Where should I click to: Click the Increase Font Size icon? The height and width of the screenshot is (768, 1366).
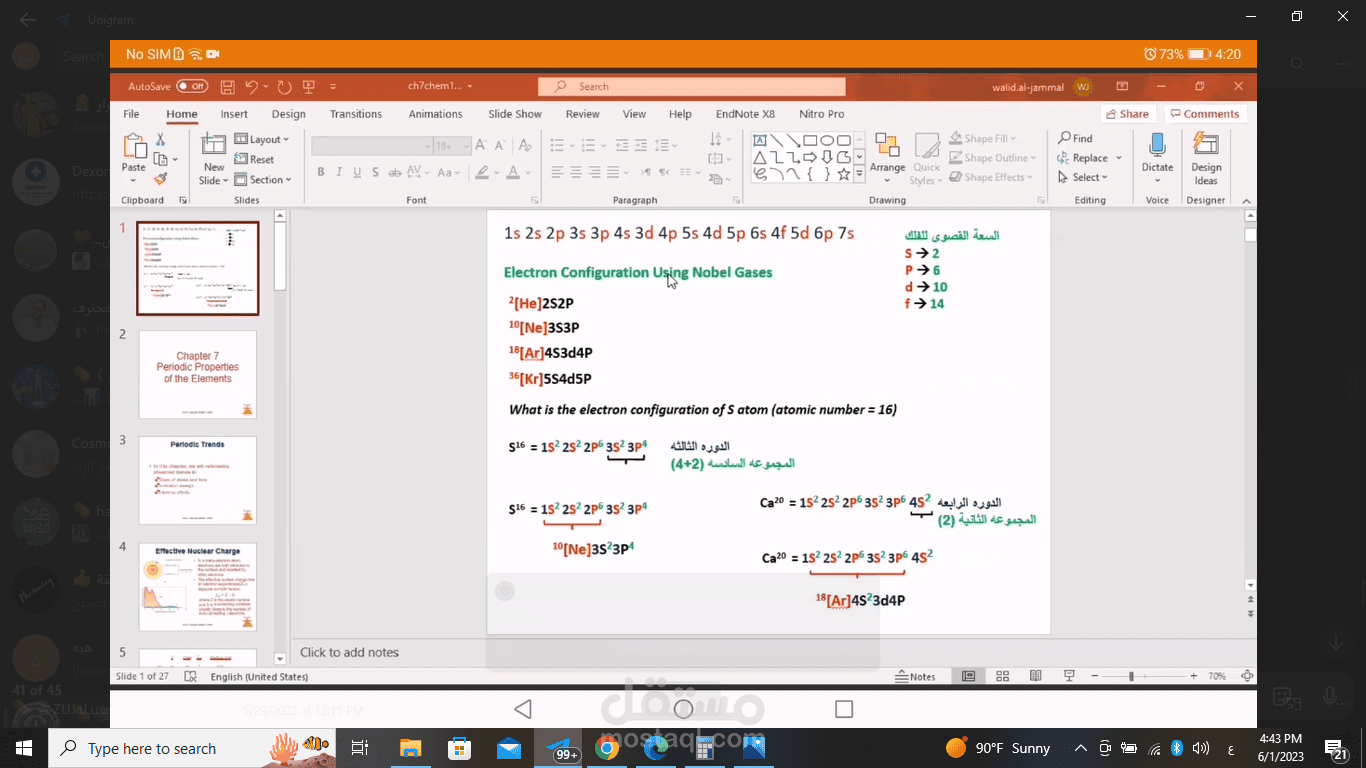point(482,146)
